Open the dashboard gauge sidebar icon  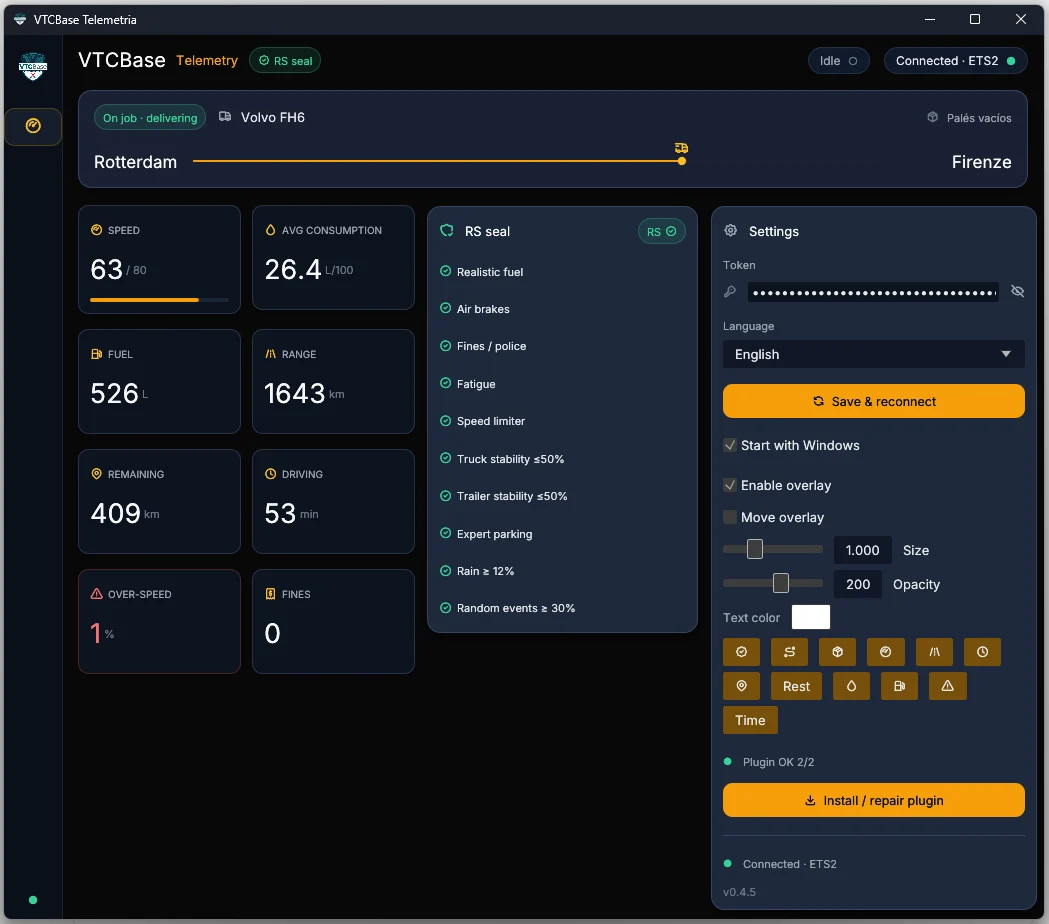point(33,126)
